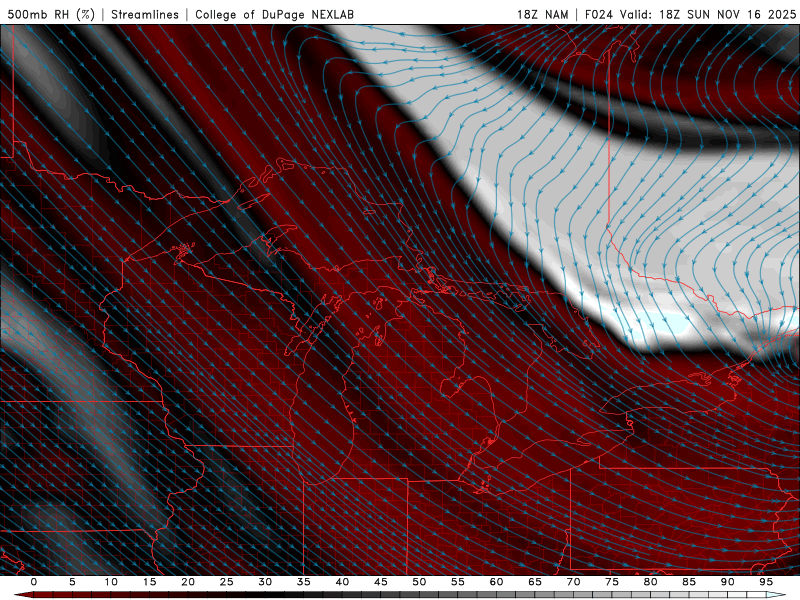Click the 'Streamlines' label in the header
Viewport: 800px width, 600px height.
coord(145,14)
